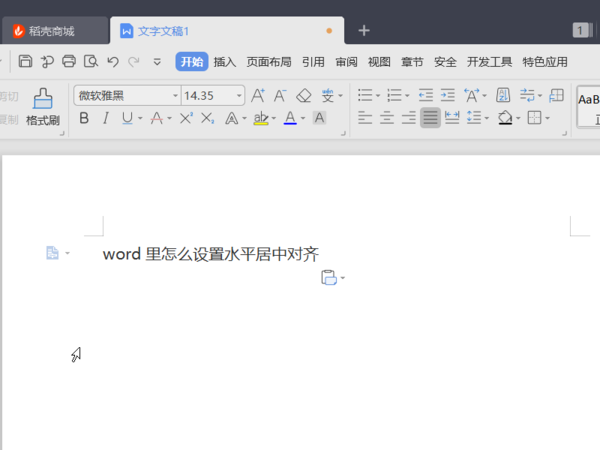Click the Chinese layout A icon

pyautogui.click(x=471, y=95)
